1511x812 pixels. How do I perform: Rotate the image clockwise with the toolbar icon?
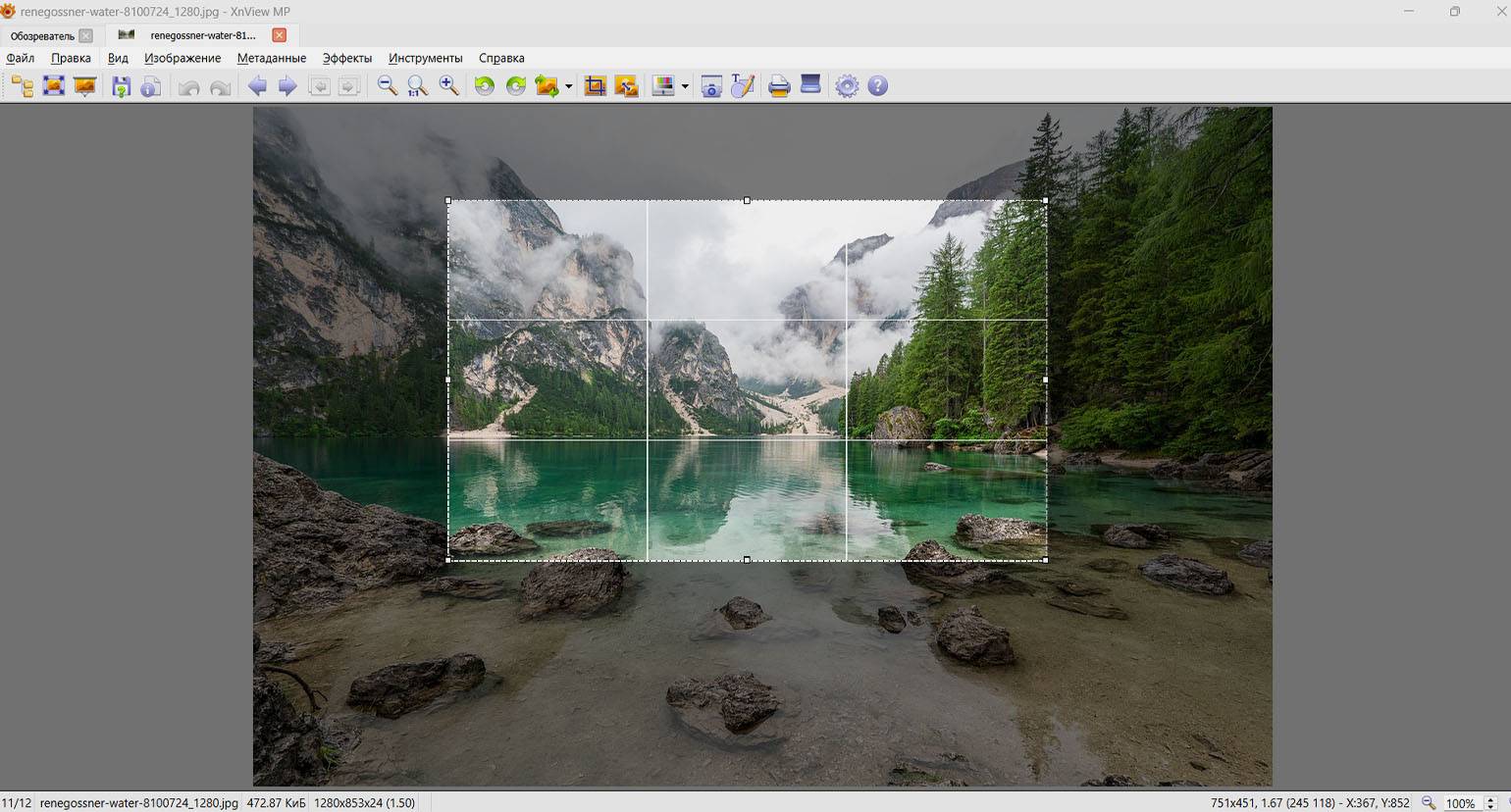point(515,86)
